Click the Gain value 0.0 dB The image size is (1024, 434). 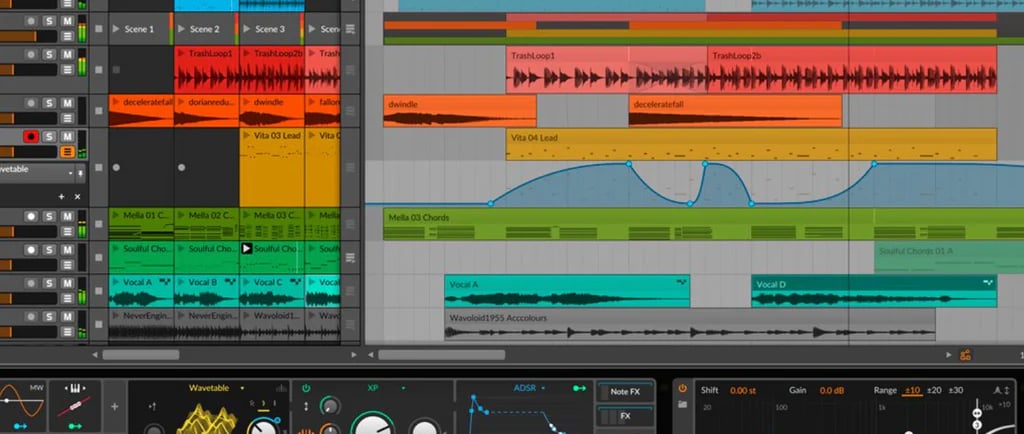[x=833, y=390]
